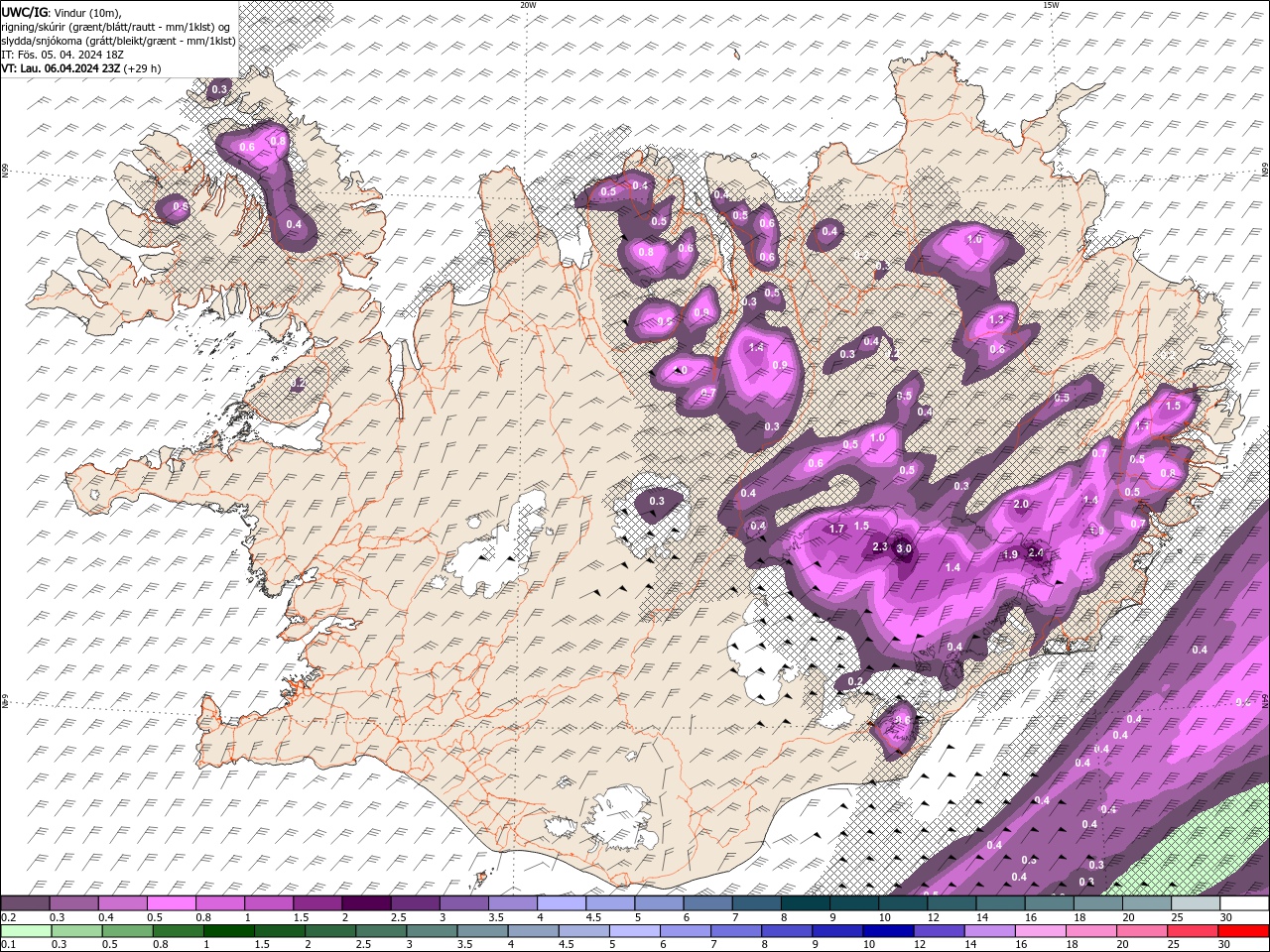The image size is (1270, 952).
Task: Pick the white 30 swatch on purple scale
Action: coord(1243,903)
